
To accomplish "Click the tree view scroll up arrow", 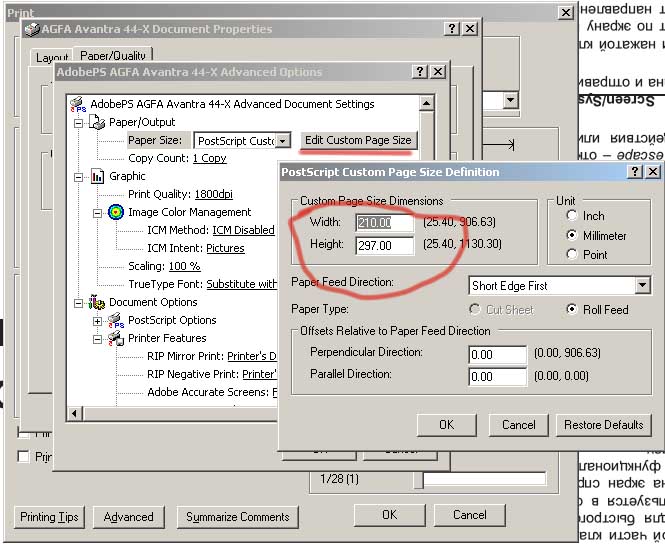I will [x=426, y=103].
